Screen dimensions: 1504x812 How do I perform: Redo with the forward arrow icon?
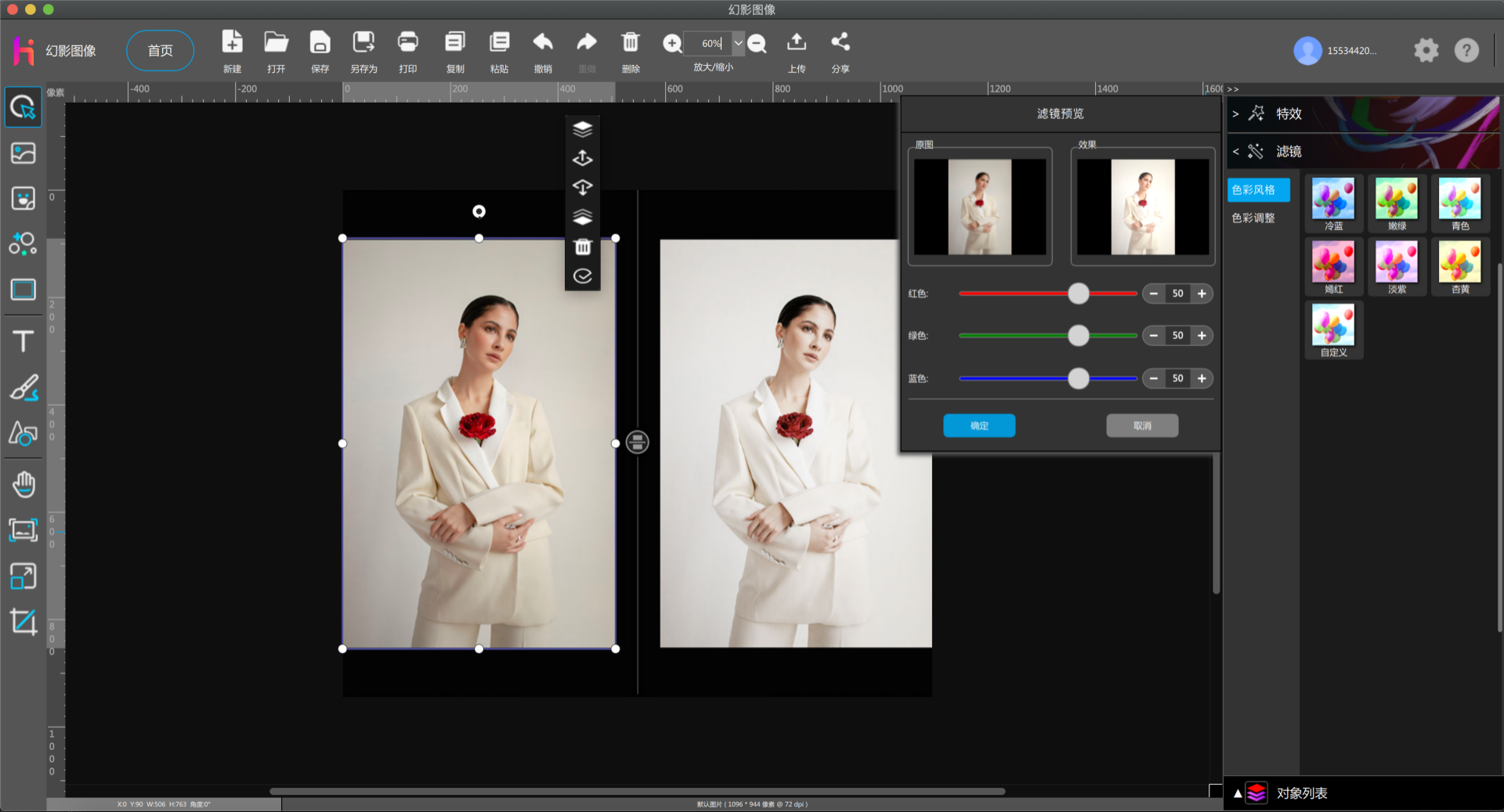pyautogui.click(x=587, y=42)
